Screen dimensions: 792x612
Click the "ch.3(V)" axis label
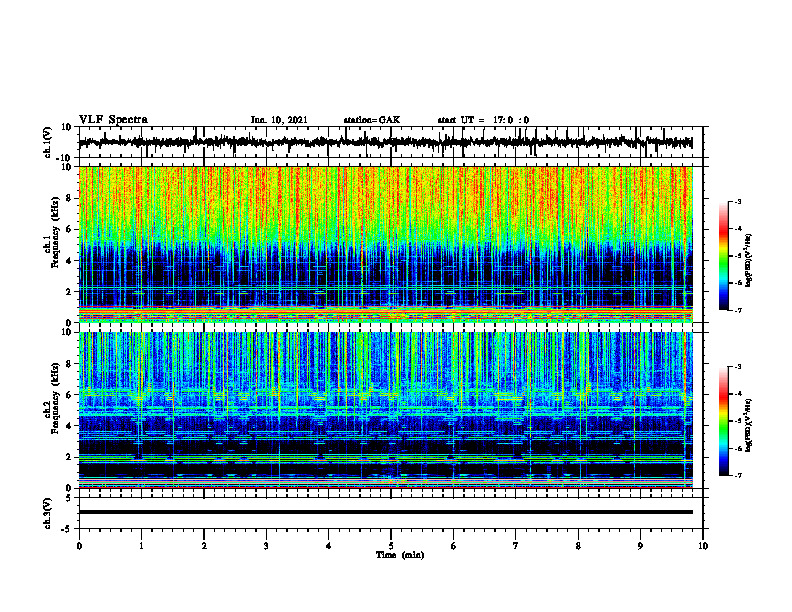(48, 513)
